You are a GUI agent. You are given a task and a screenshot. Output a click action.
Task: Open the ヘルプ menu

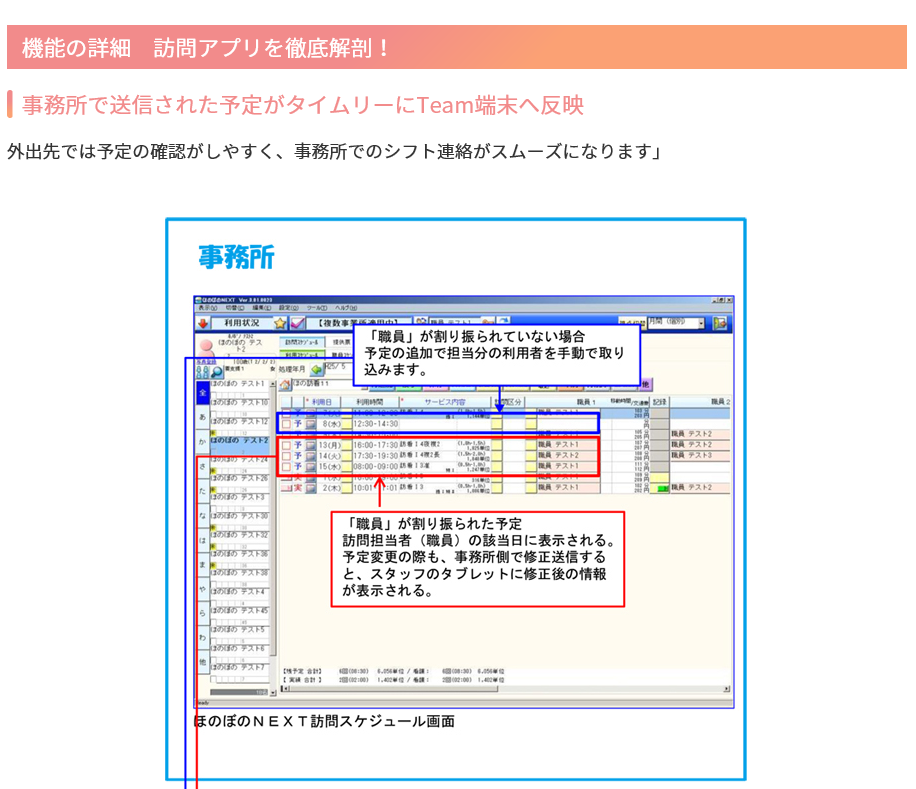[x=346, y=308]
